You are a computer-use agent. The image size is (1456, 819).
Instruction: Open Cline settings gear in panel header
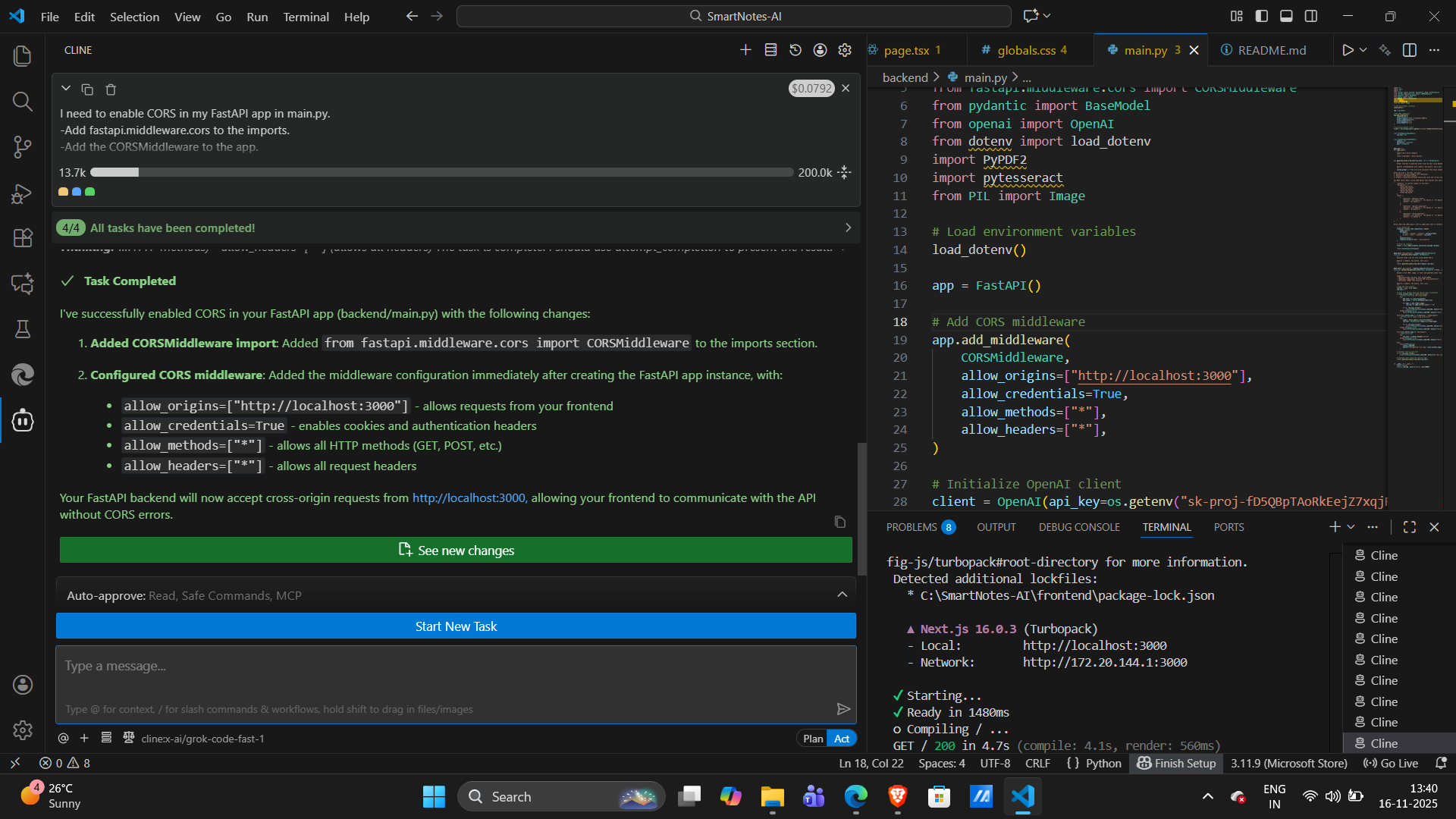coord(845,50)
